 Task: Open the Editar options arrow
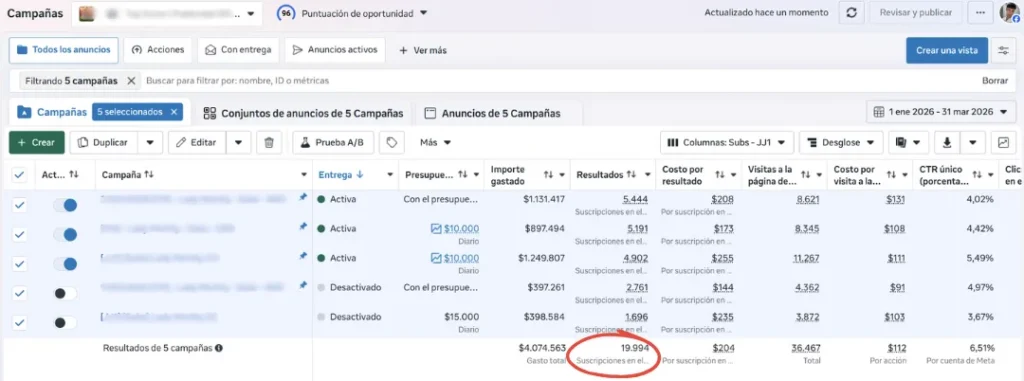[238, 142]
